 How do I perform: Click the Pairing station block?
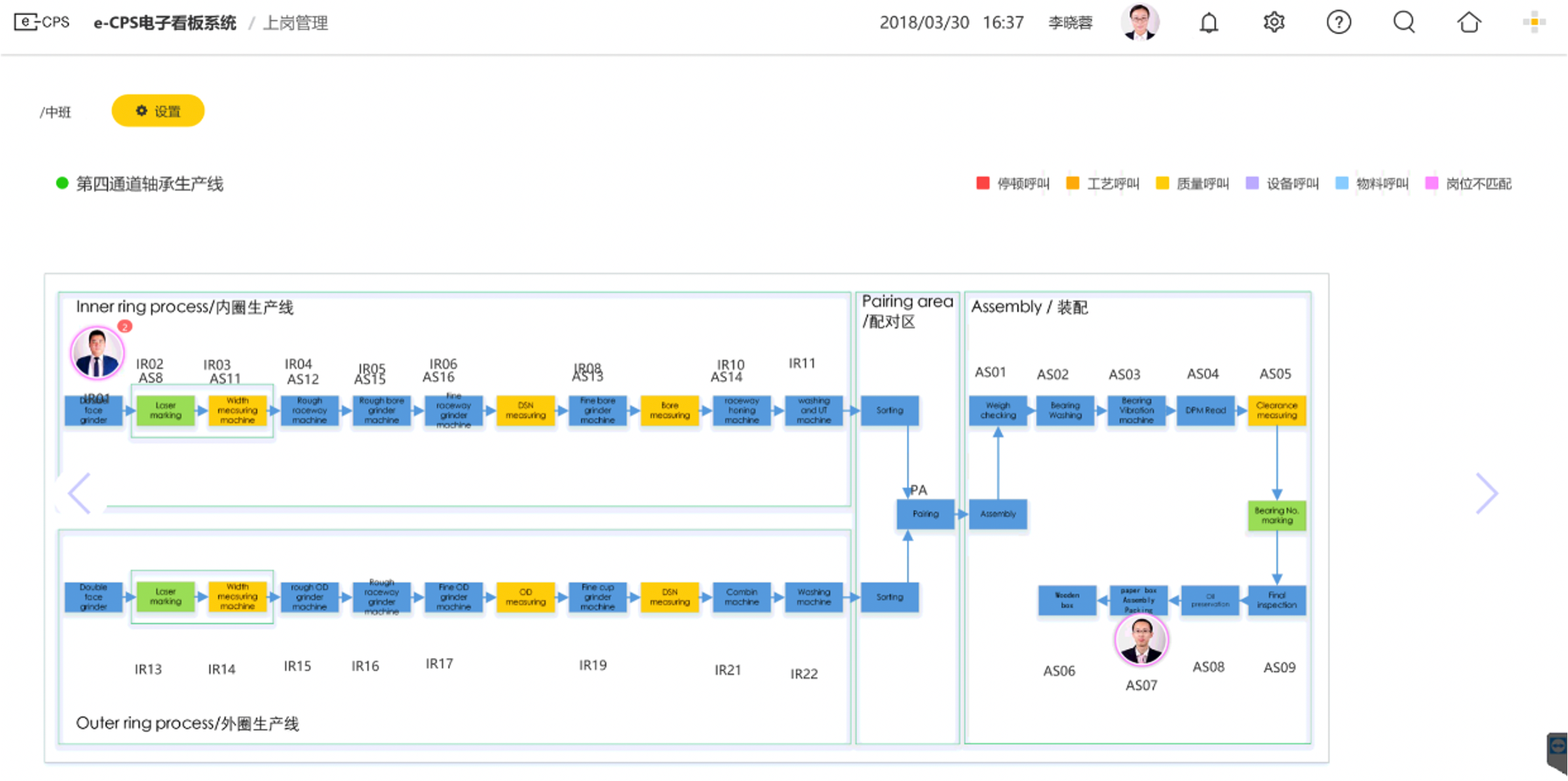tap(925, 514)
